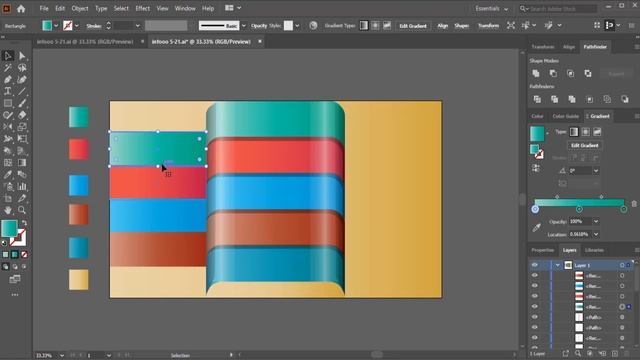The height and width of the screenshot is (360, 640).
Task: Swap fill and stroke colors
Action: point(24,223)
